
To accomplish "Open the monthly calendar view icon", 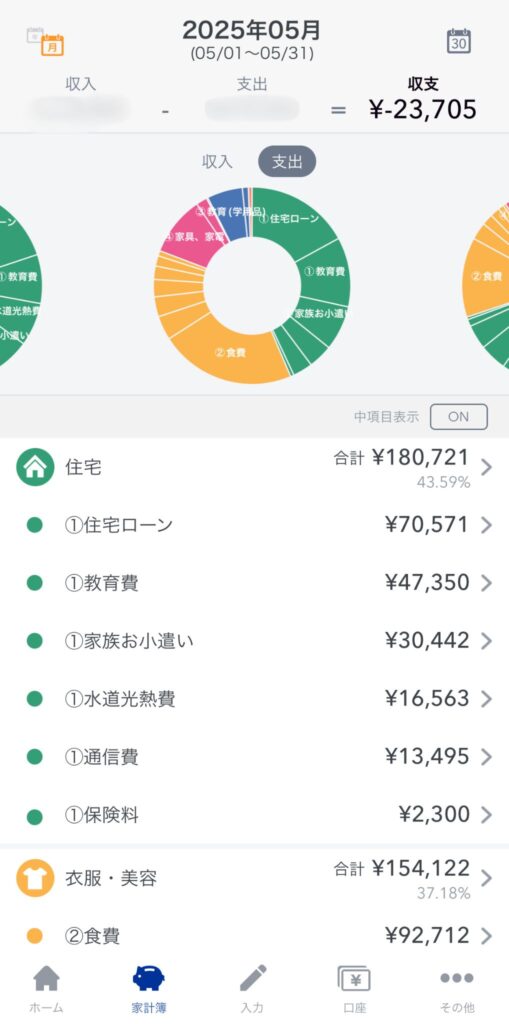I will (46, 42).
